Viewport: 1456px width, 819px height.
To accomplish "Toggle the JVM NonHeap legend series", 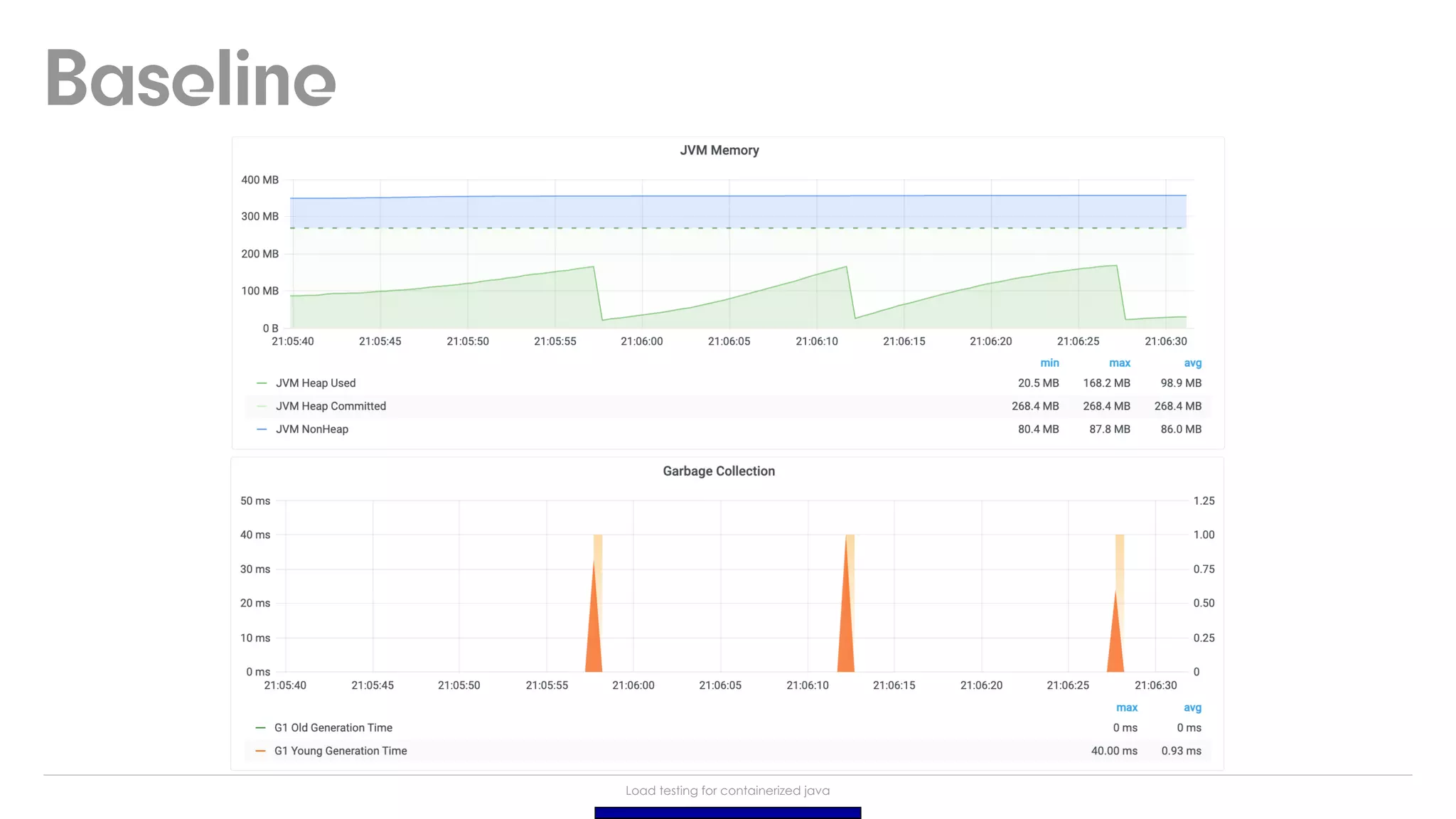I will tap(312, 429).
